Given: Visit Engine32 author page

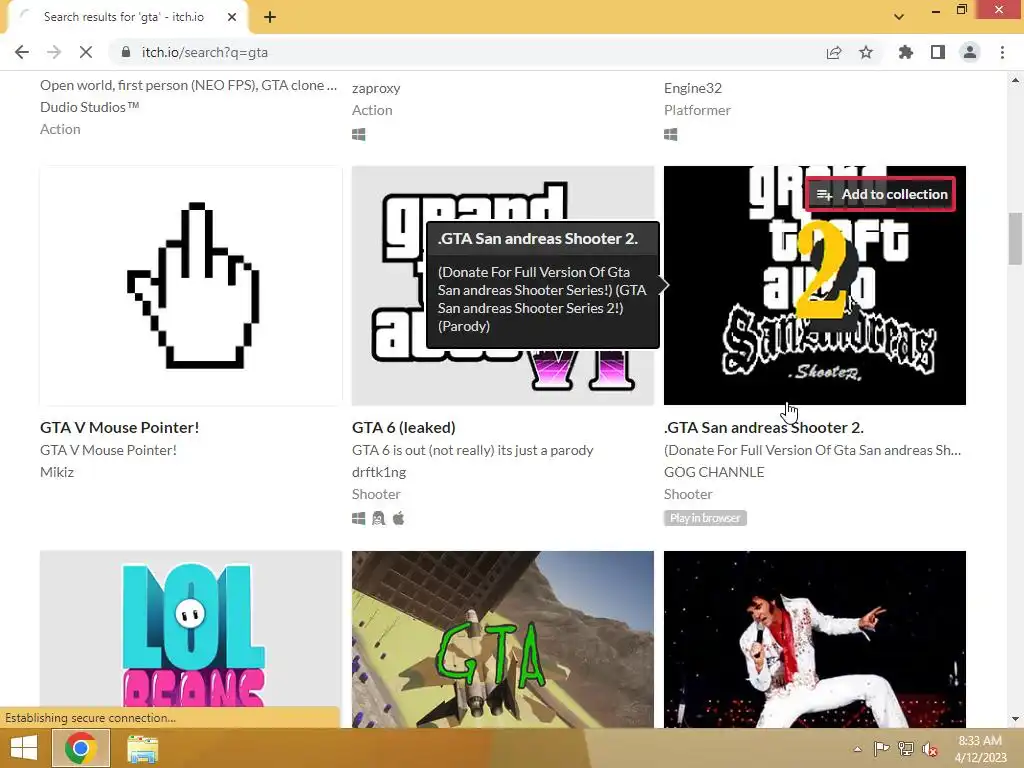Looking at the screenshot, I should [693, 88].
